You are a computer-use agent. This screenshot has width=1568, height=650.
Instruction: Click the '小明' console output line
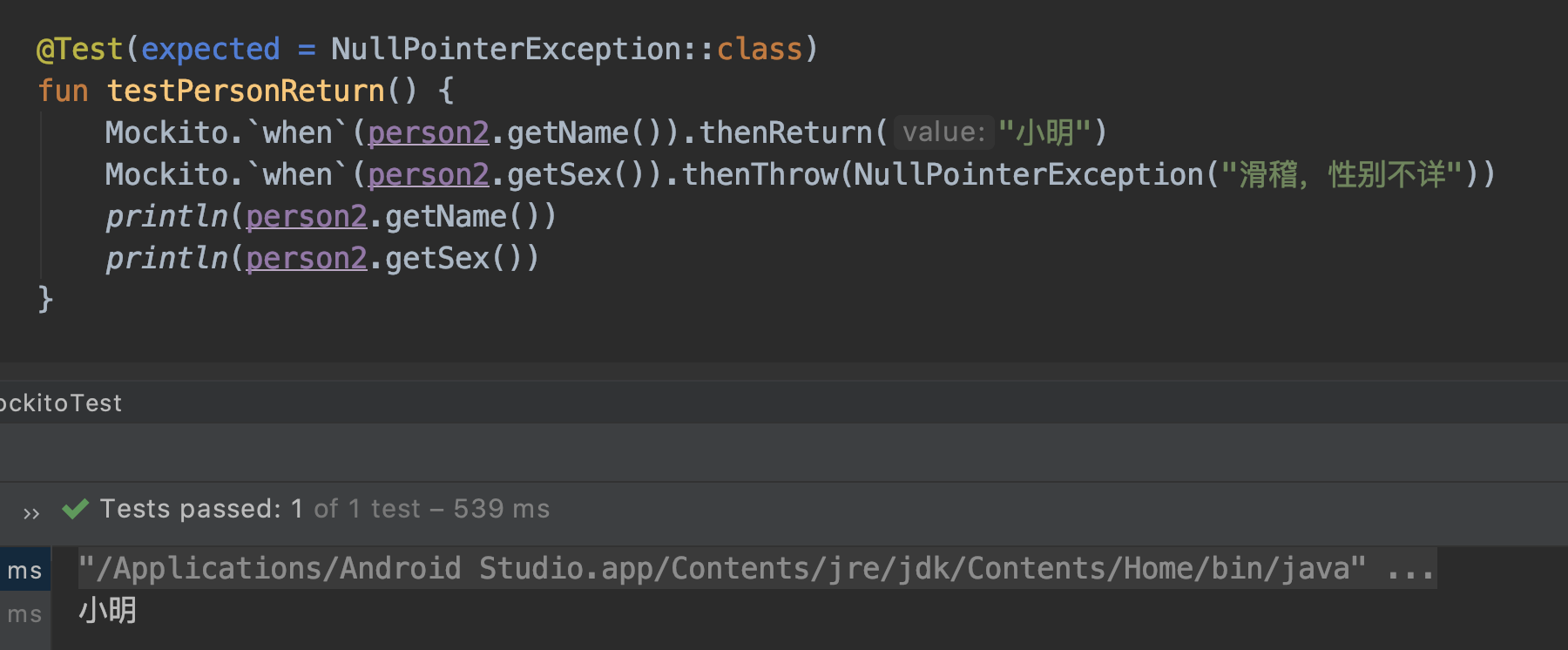(x=108, y=611)
